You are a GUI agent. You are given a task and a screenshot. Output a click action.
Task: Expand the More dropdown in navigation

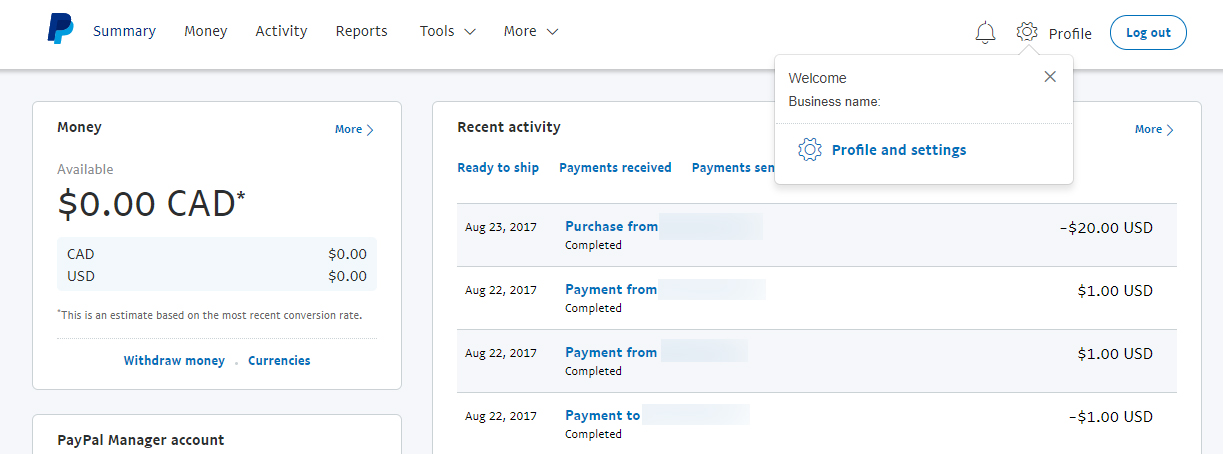[x=530, y=31]
